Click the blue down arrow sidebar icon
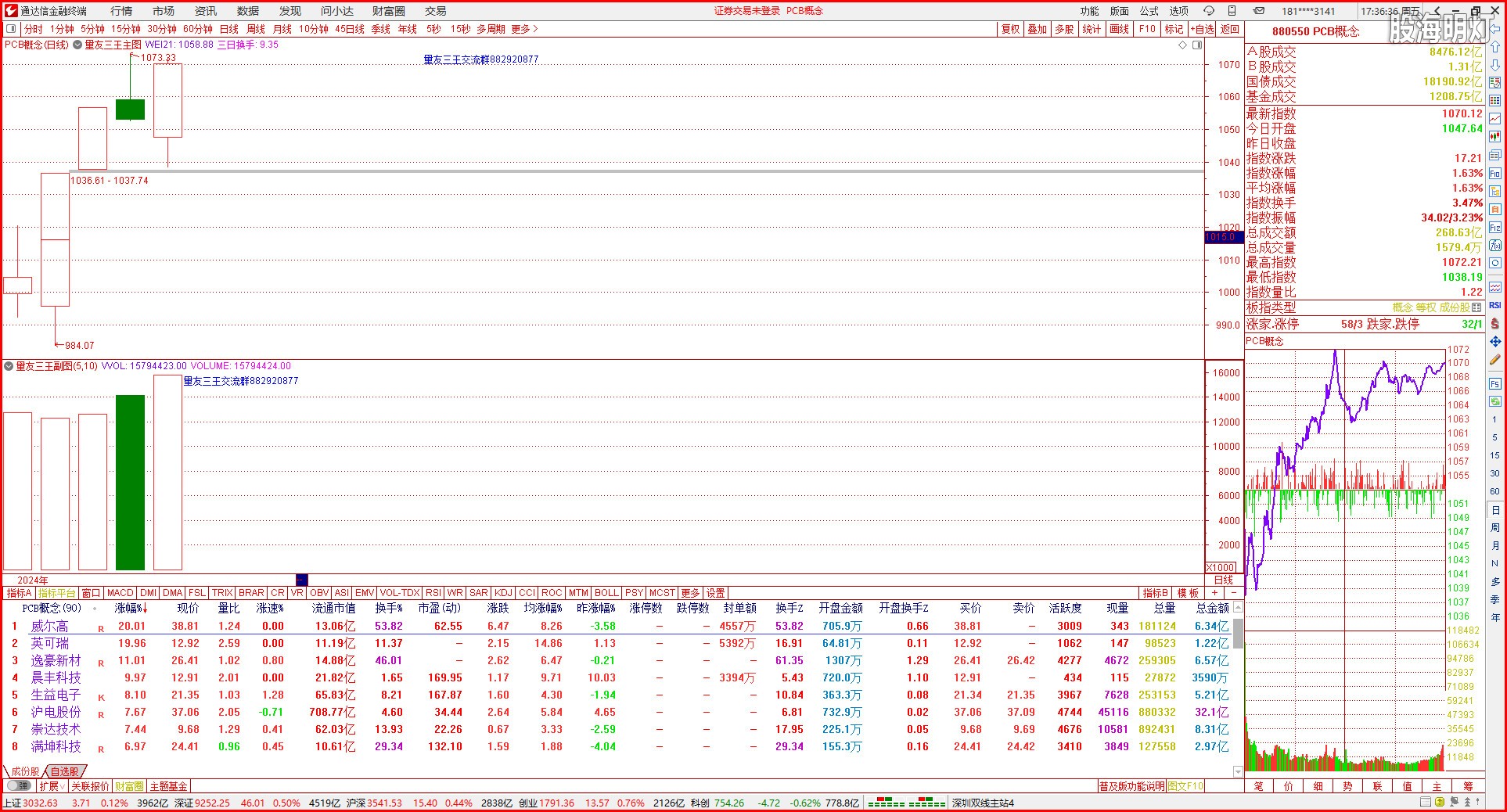 (x=1495, y=65)
